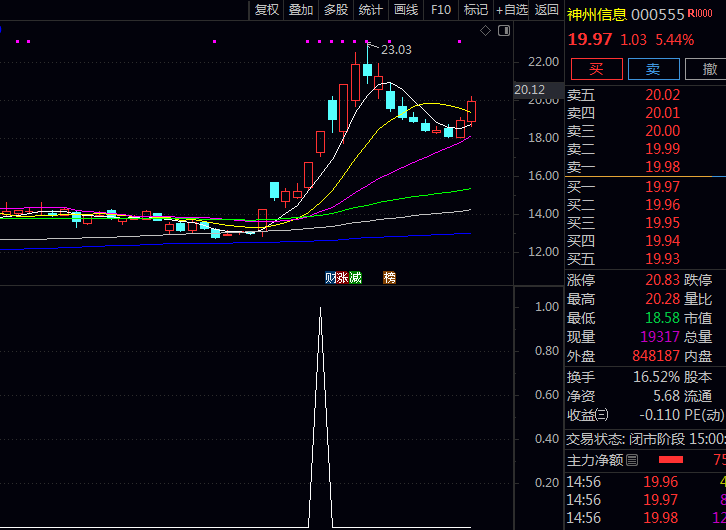Click the 主力净额 label
726x530 pixels.
(595, 460)
